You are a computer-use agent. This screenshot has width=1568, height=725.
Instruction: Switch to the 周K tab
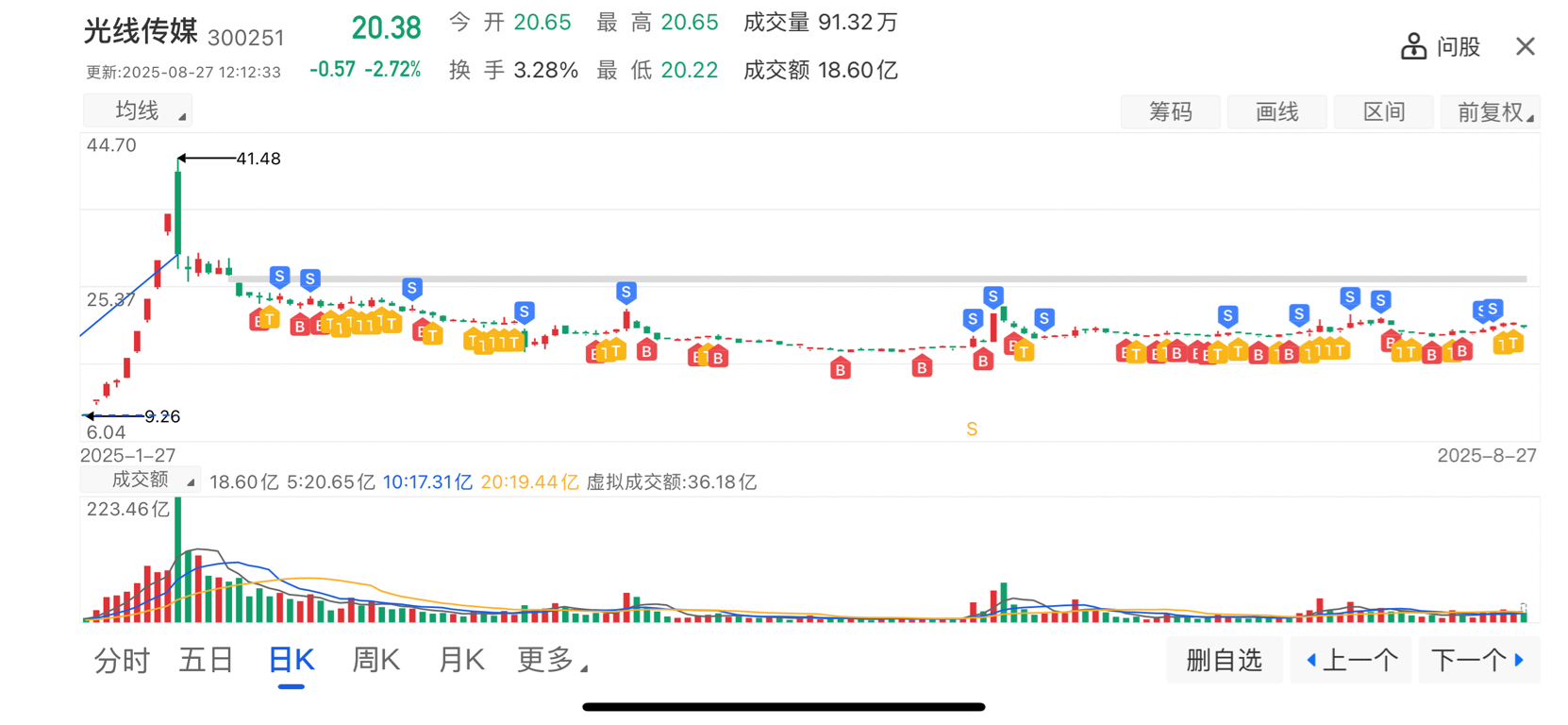click(x=375, y=660)
